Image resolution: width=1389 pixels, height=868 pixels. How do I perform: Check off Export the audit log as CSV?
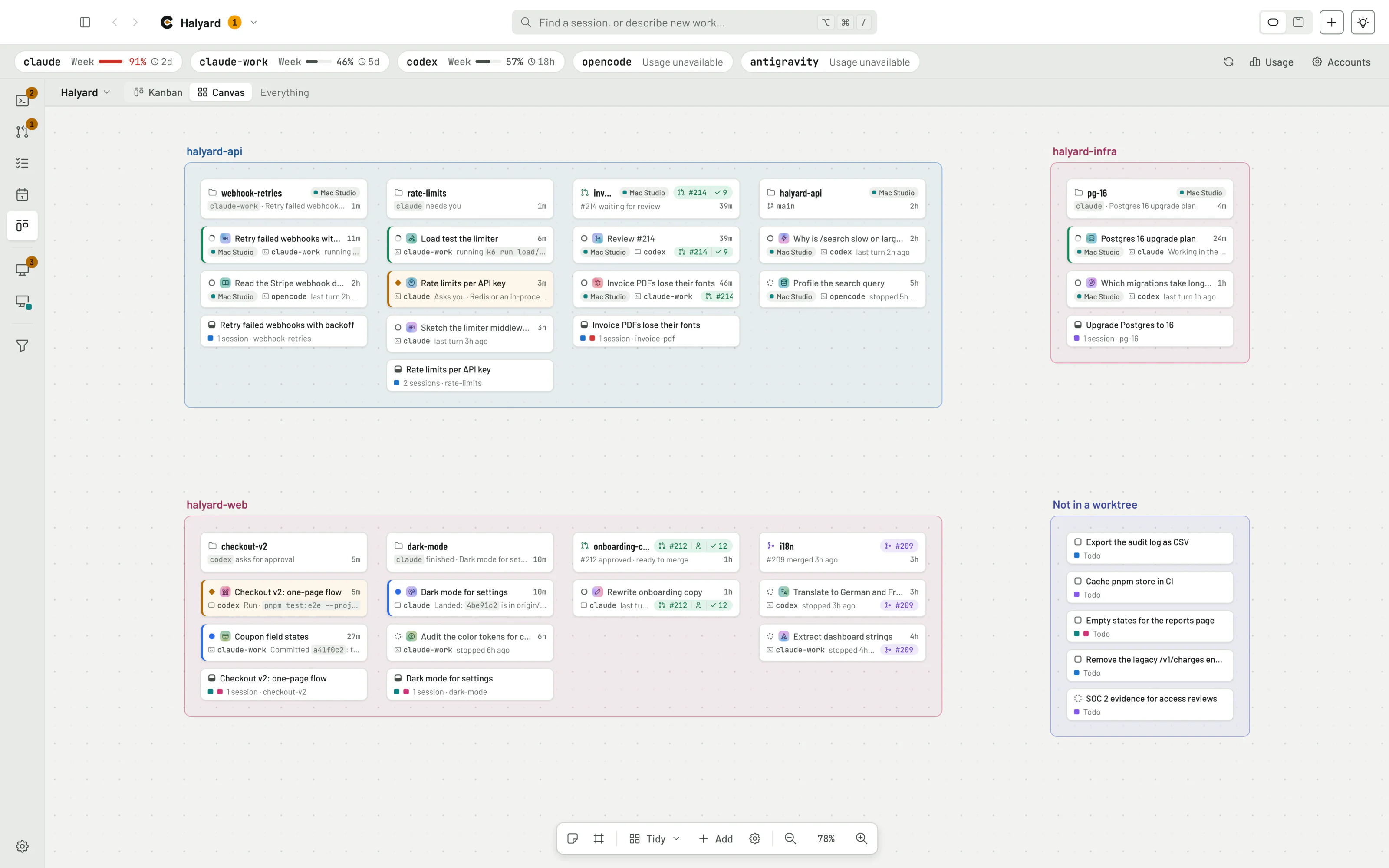click(x=1078, y=542)
